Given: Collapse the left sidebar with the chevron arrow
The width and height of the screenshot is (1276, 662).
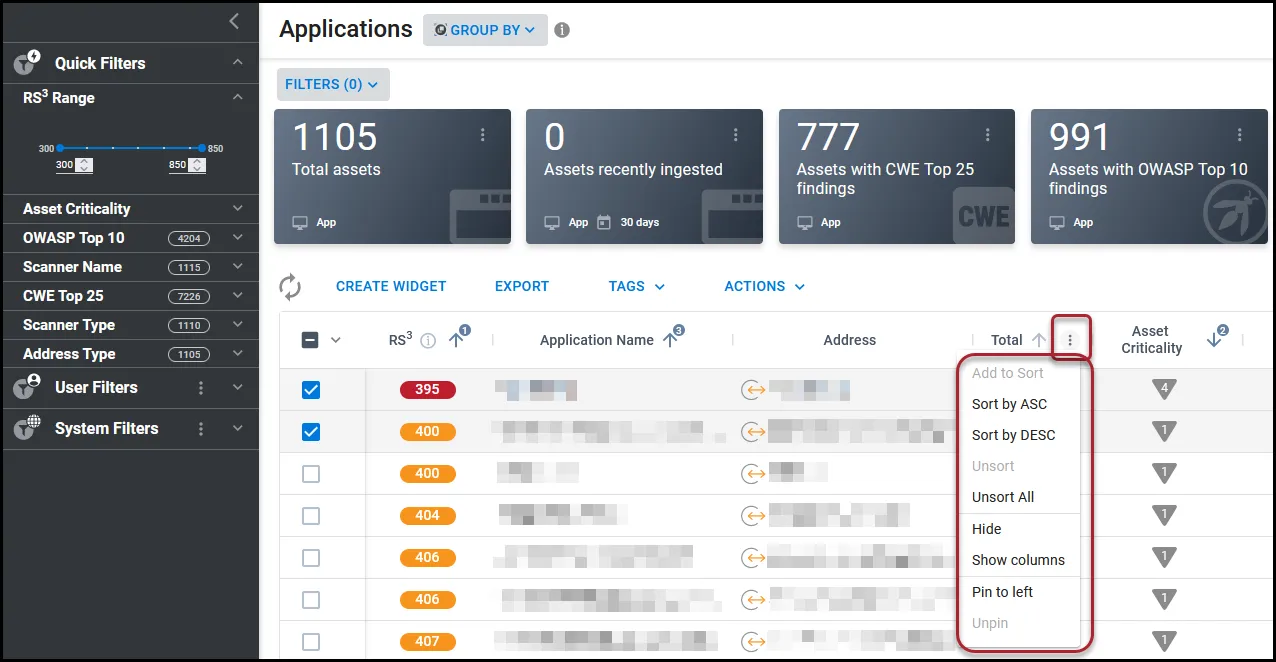Looking at the screenshot, I should (x=234, y=21).
